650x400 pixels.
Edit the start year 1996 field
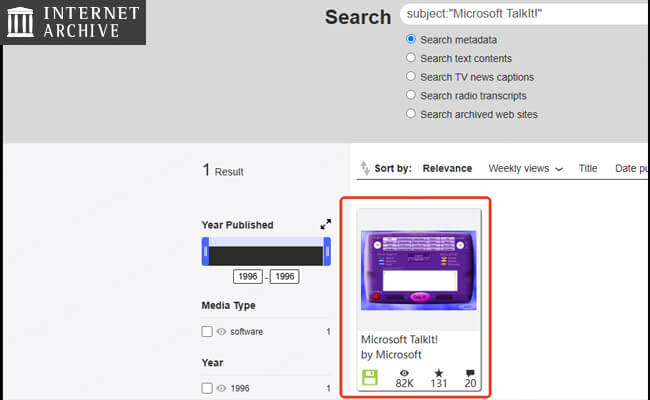point(248,276)
